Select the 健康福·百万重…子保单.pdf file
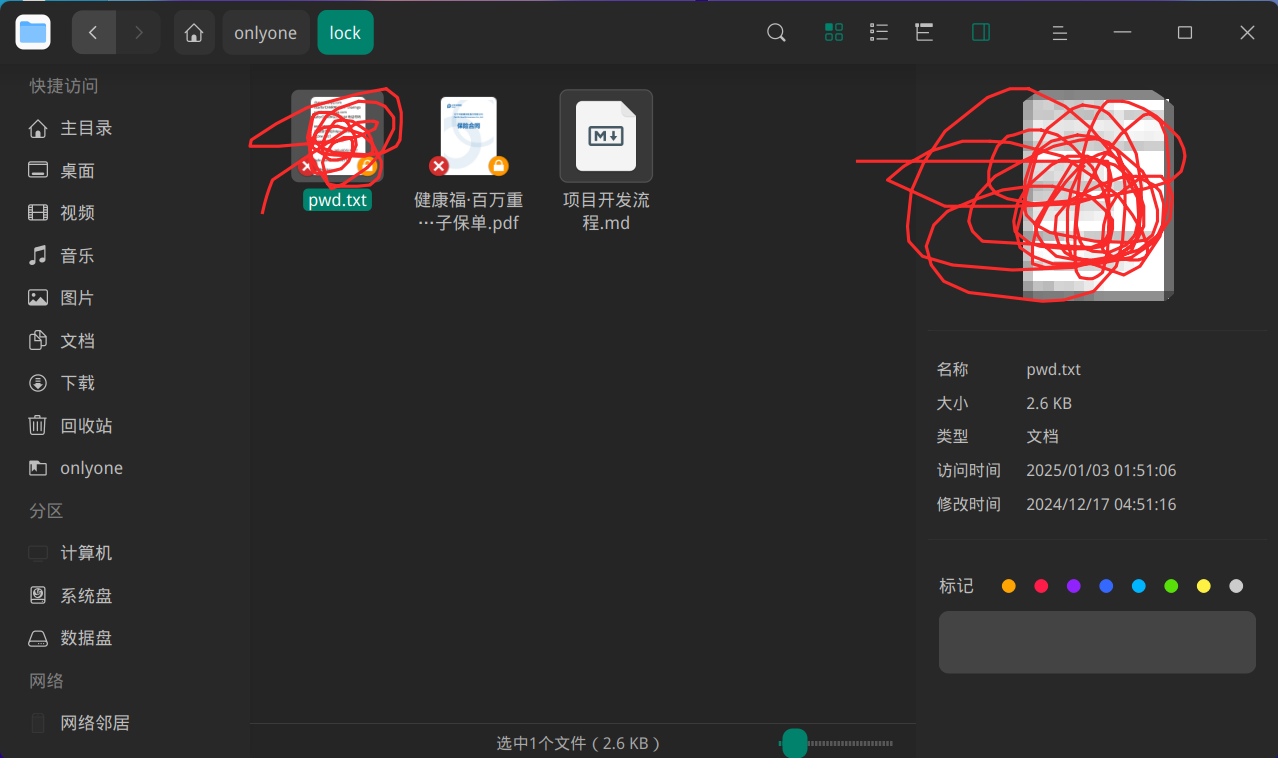Screen dimensions: 1278x758 [468, 165]
